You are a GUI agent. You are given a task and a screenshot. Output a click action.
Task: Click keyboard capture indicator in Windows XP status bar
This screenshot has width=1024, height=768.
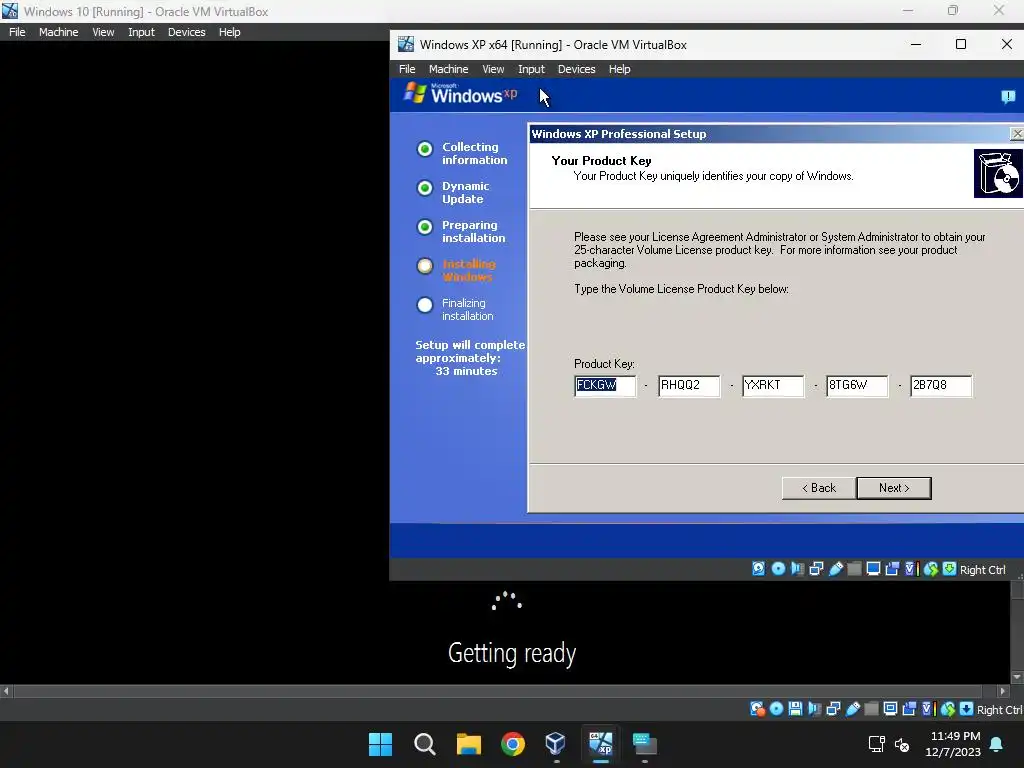coord(950,569)
